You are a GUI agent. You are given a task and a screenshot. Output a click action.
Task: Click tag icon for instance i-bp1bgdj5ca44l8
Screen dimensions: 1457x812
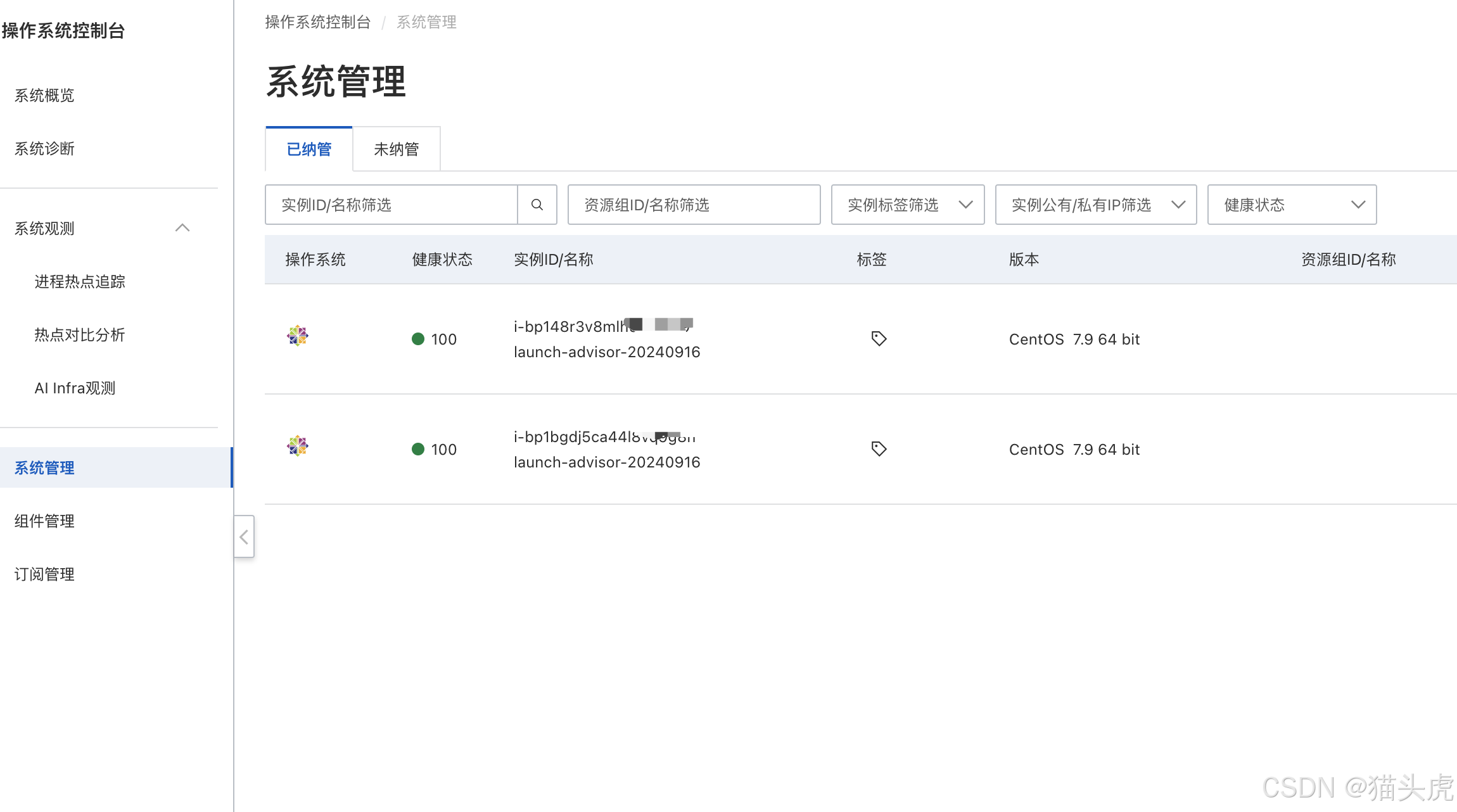tap(879, 449)
